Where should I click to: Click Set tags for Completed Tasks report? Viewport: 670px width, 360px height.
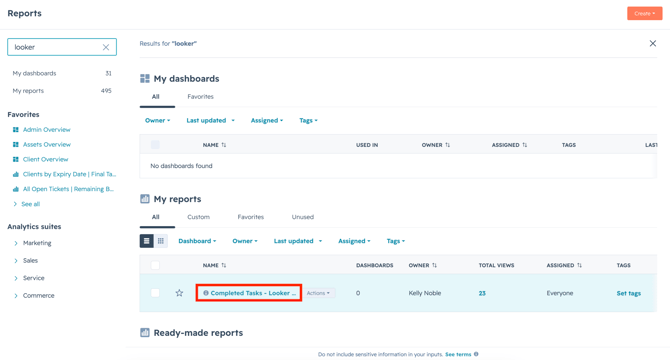[x=629, y=293]
